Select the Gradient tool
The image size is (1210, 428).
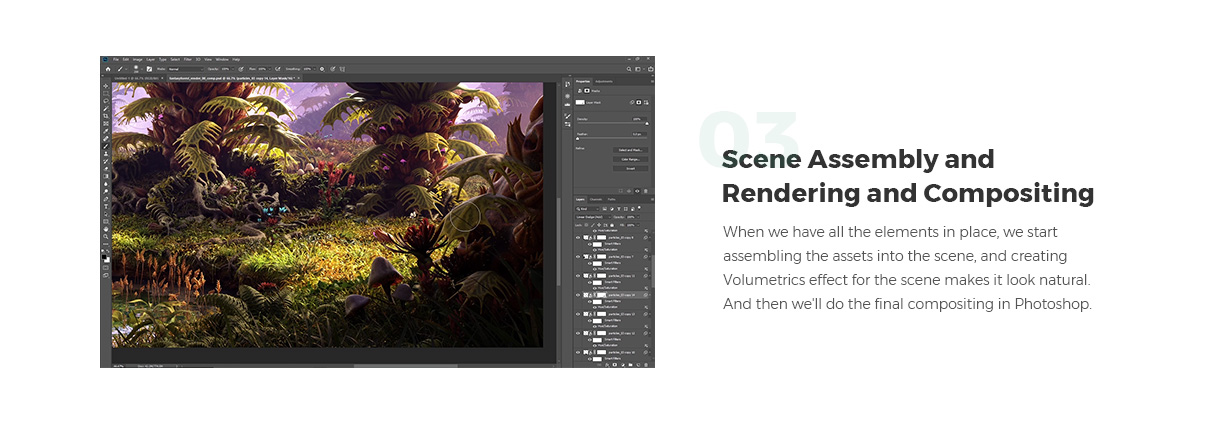[x=106, y=176]
